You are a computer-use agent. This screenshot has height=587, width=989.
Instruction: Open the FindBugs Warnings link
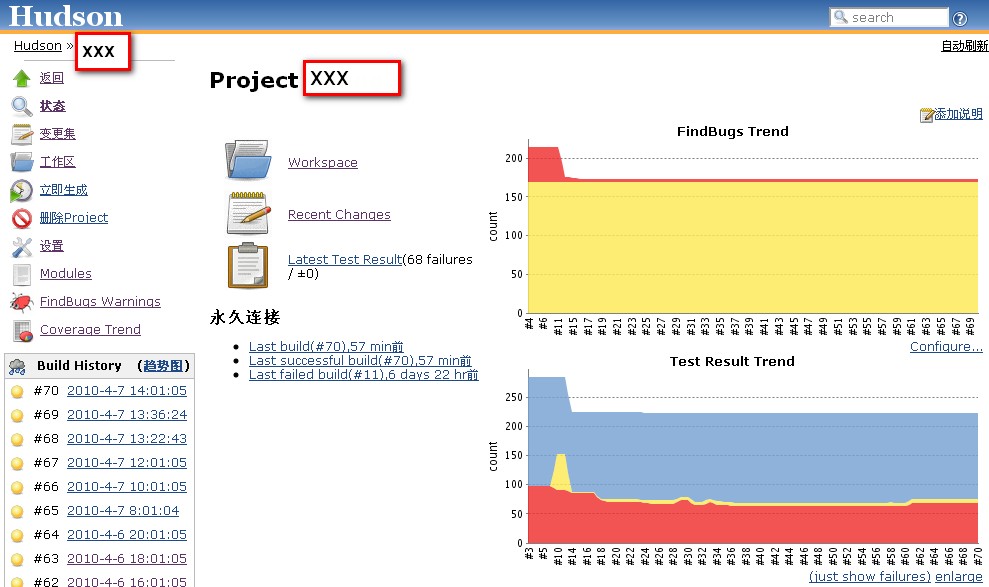click(x=100, y=301)
